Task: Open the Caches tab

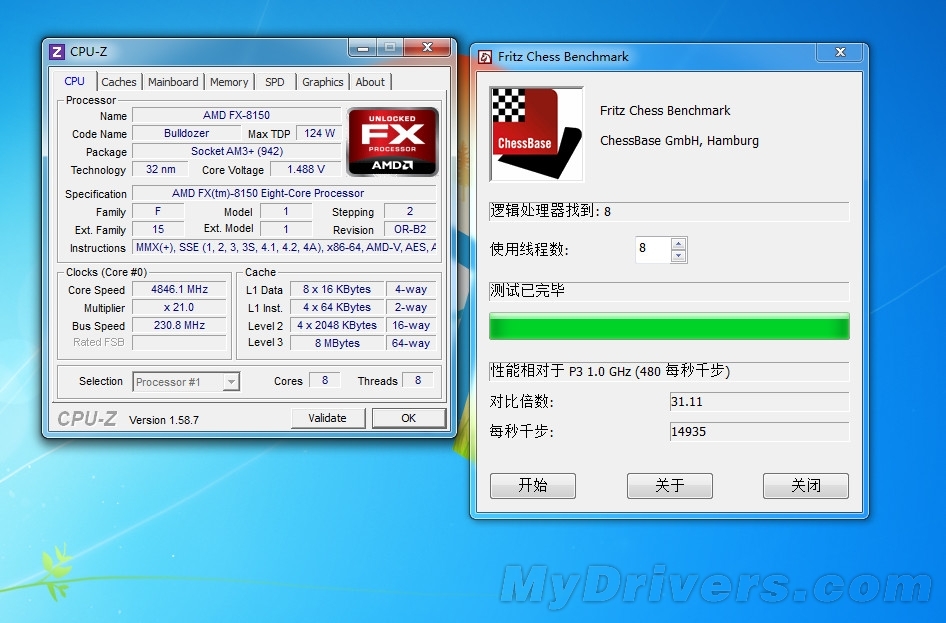Action: [x=118, y=82]
